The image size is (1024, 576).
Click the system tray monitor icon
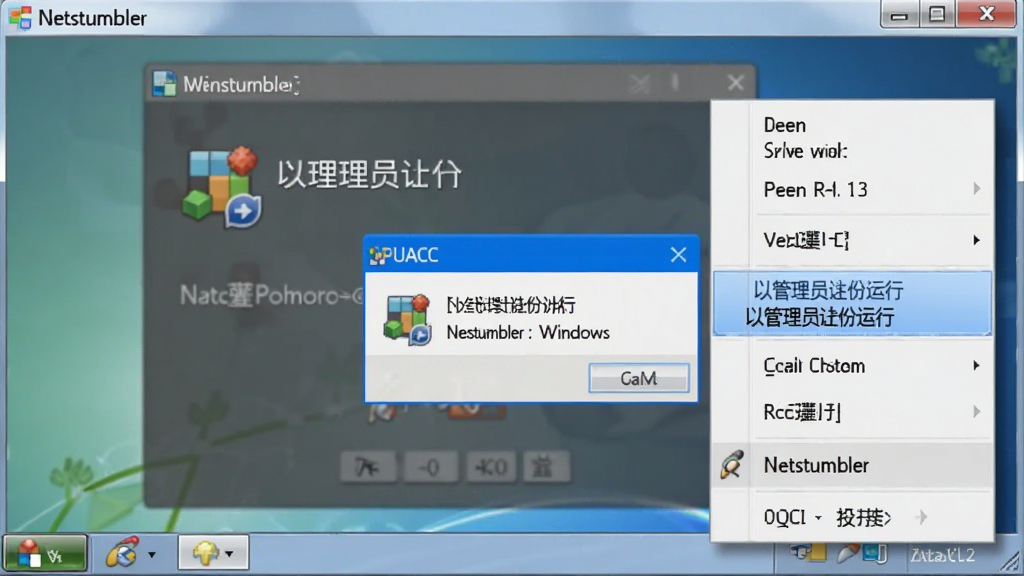pyautogui.click(x=876, y=554)
